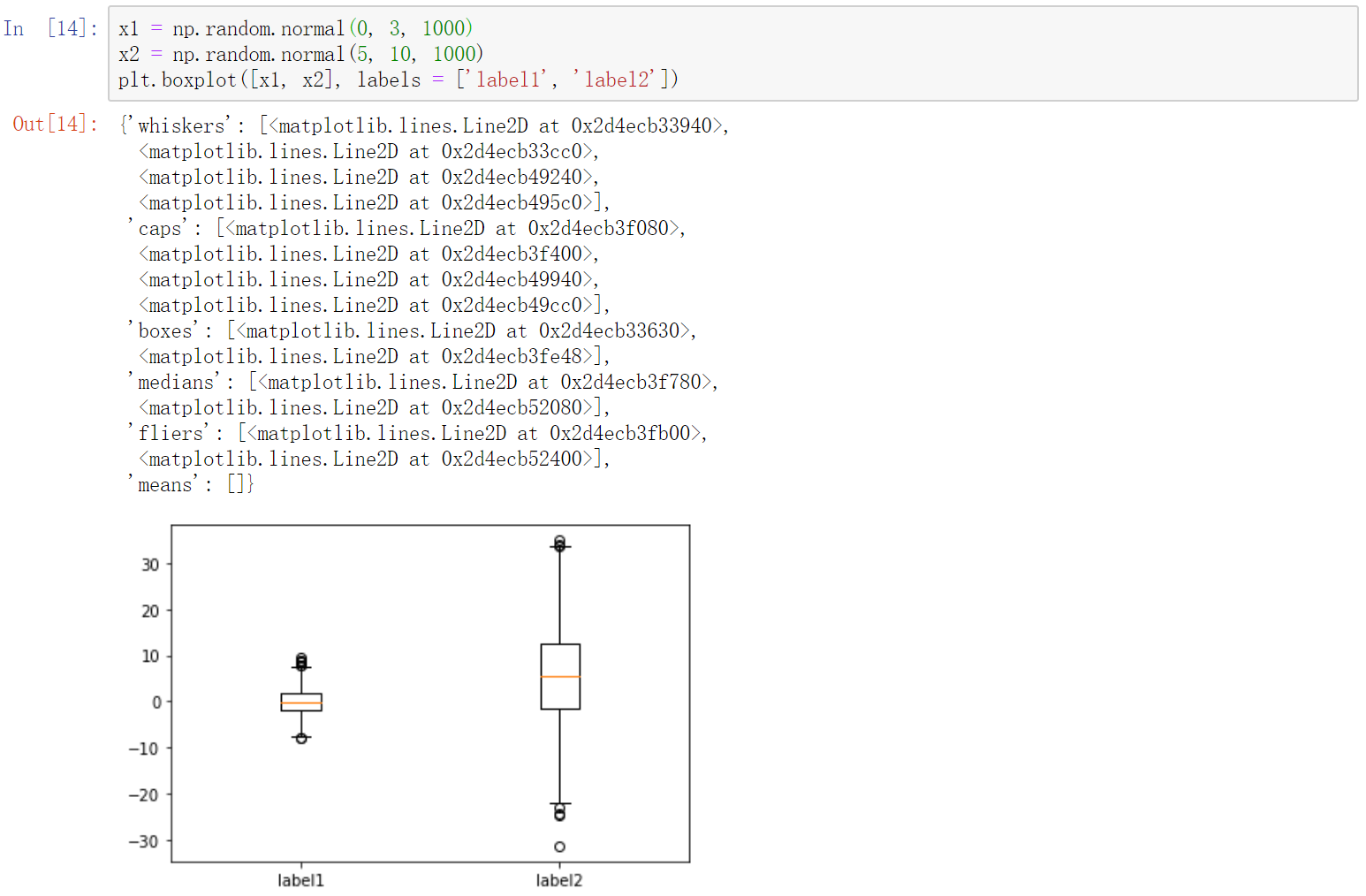Screen dimensions: 1366x896
Task: Select the In [14] prompt label
Action: point(50,27)
